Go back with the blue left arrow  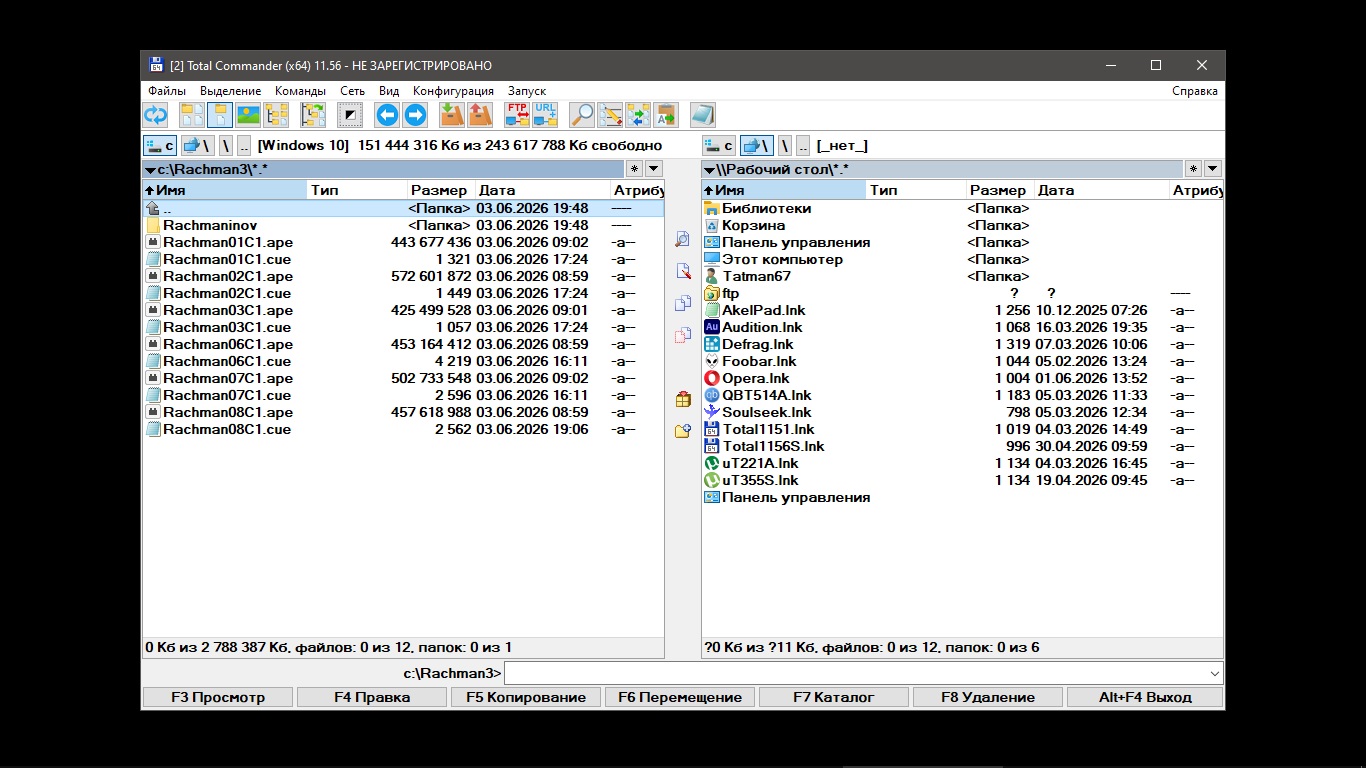coord(387,115)
